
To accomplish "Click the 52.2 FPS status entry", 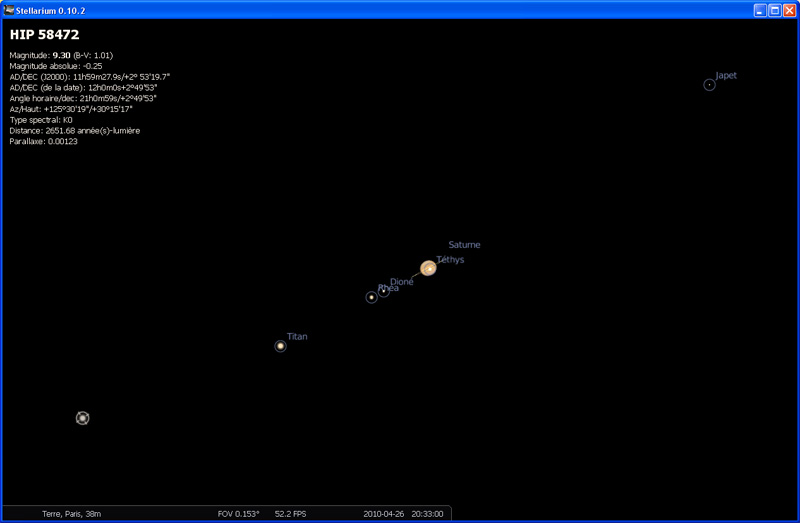I will (x=290, y=514).
